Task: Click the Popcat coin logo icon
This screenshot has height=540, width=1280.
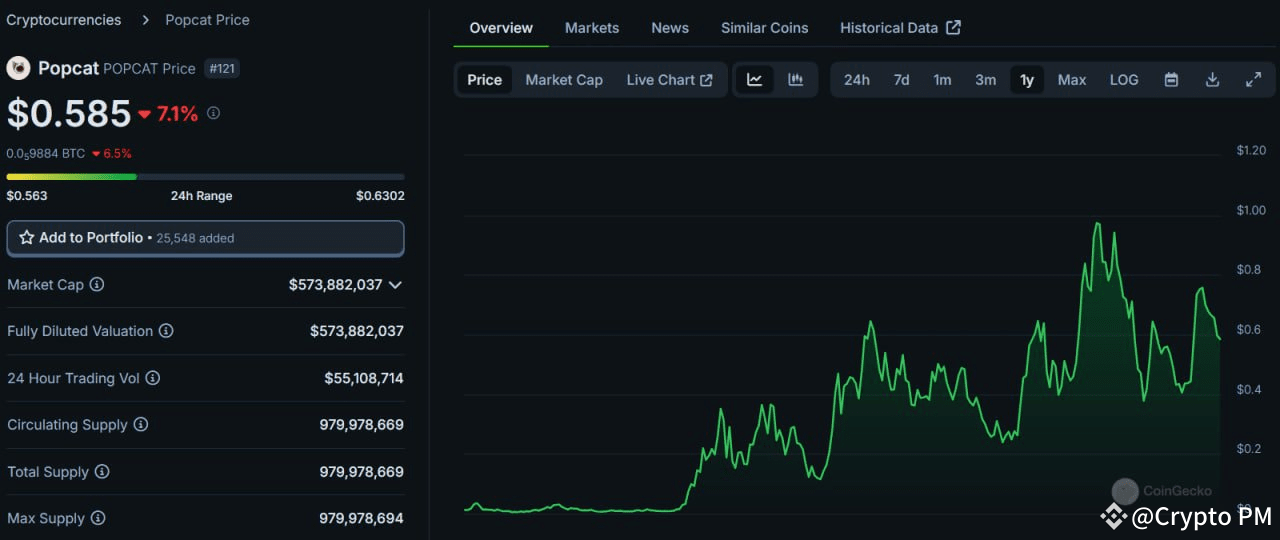Action: [18, 68]
